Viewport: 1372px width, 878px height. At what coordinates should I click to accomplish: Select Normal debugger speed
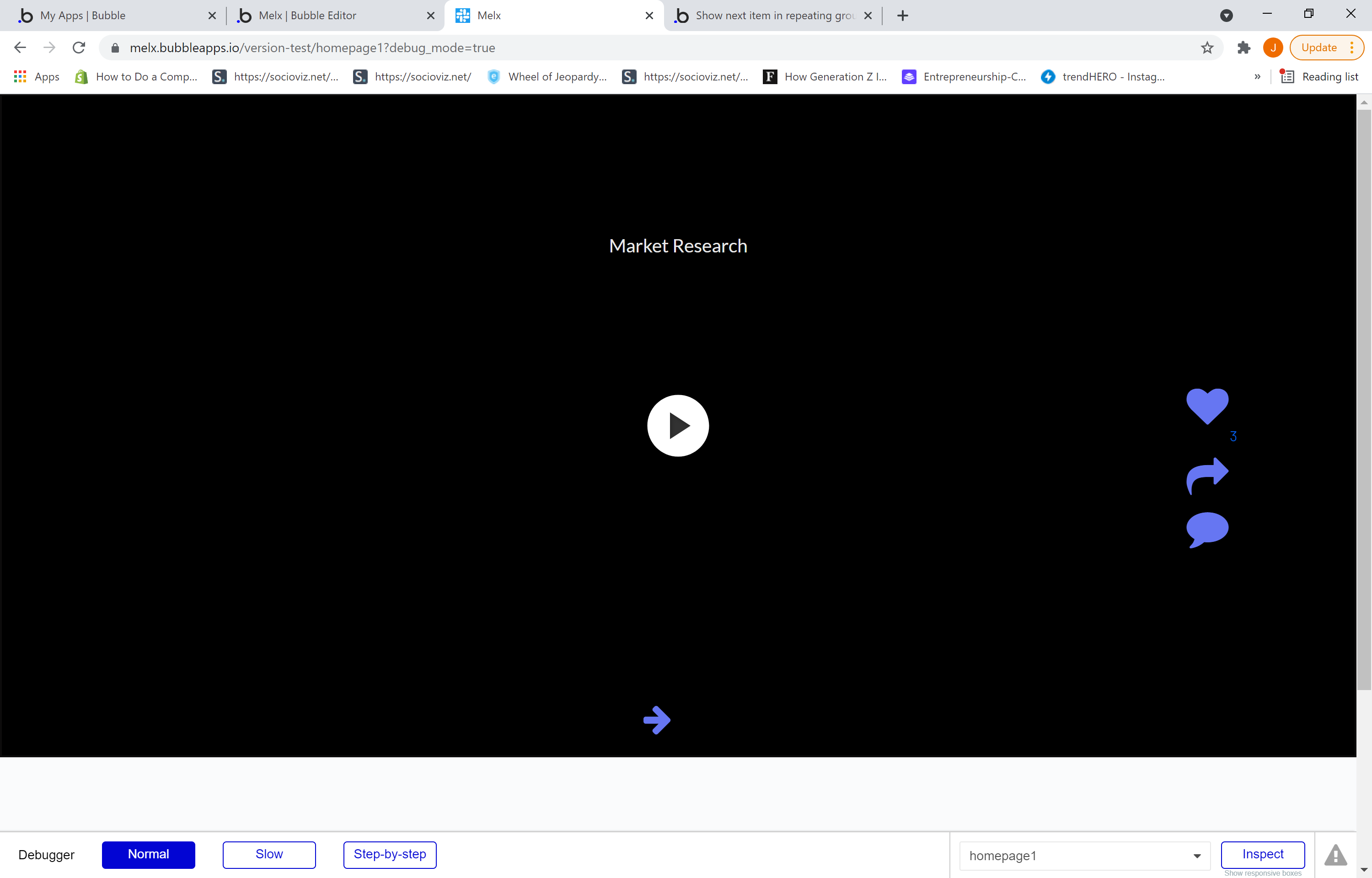point(148,854)
